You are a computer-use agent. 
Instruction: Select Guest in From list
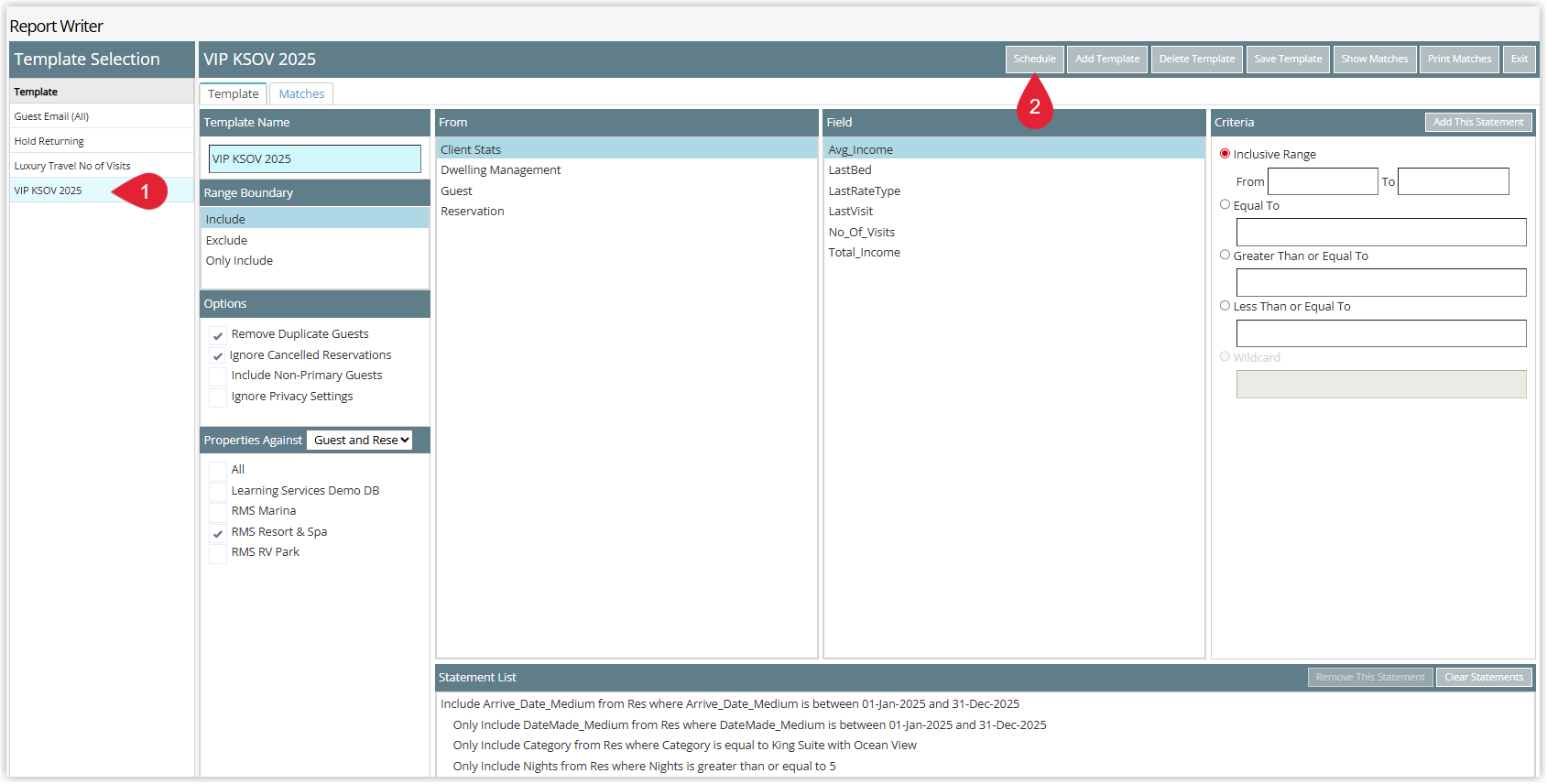(626, 191)
